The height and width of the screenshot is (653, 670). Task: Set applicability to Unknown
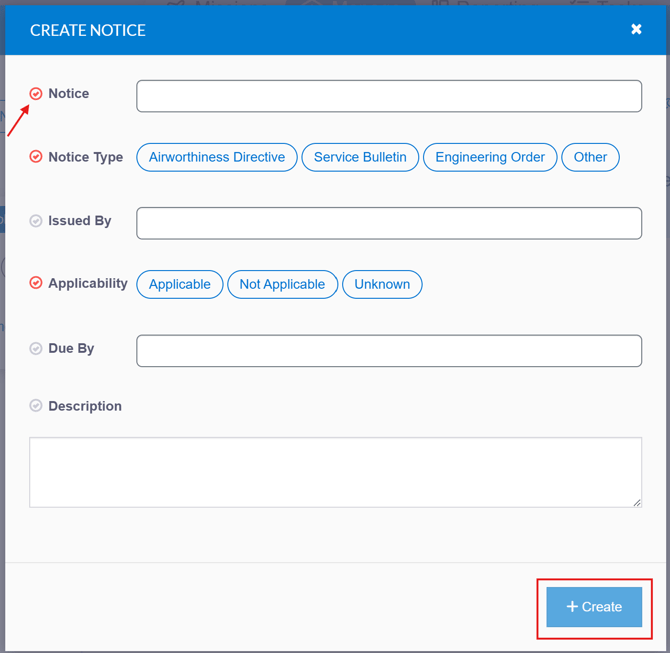[x=382, y=284]
